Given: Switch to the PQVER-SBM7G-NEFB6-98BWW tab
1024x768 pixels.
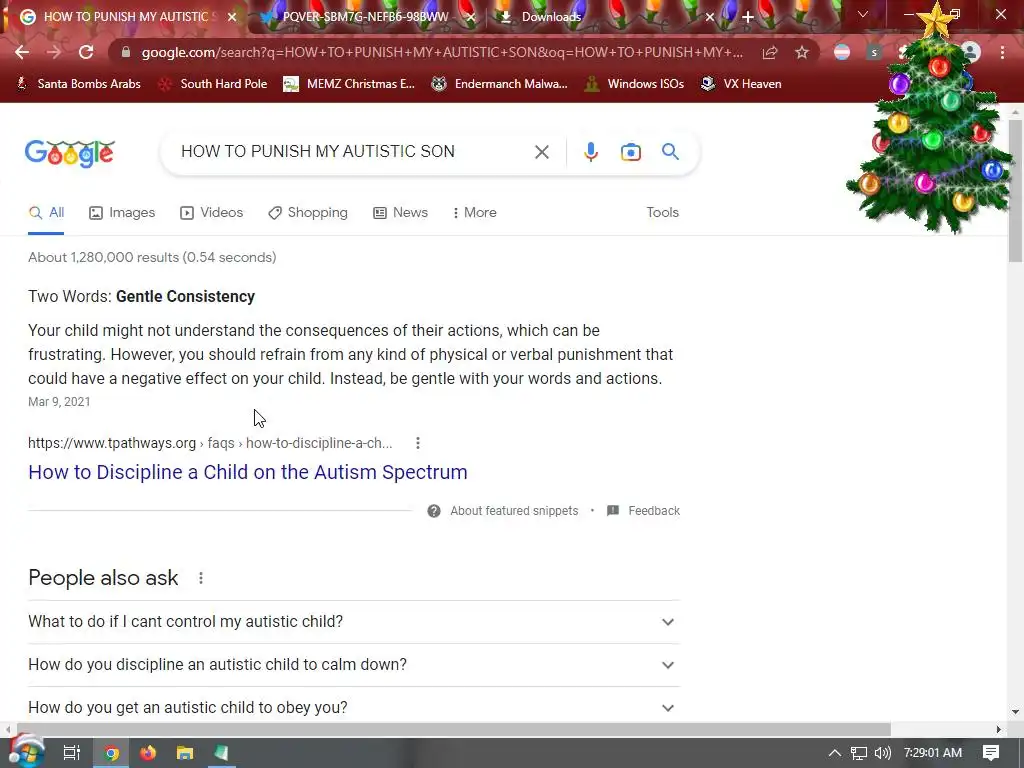Looking at the screenshot, I should [x=365, y=17].
